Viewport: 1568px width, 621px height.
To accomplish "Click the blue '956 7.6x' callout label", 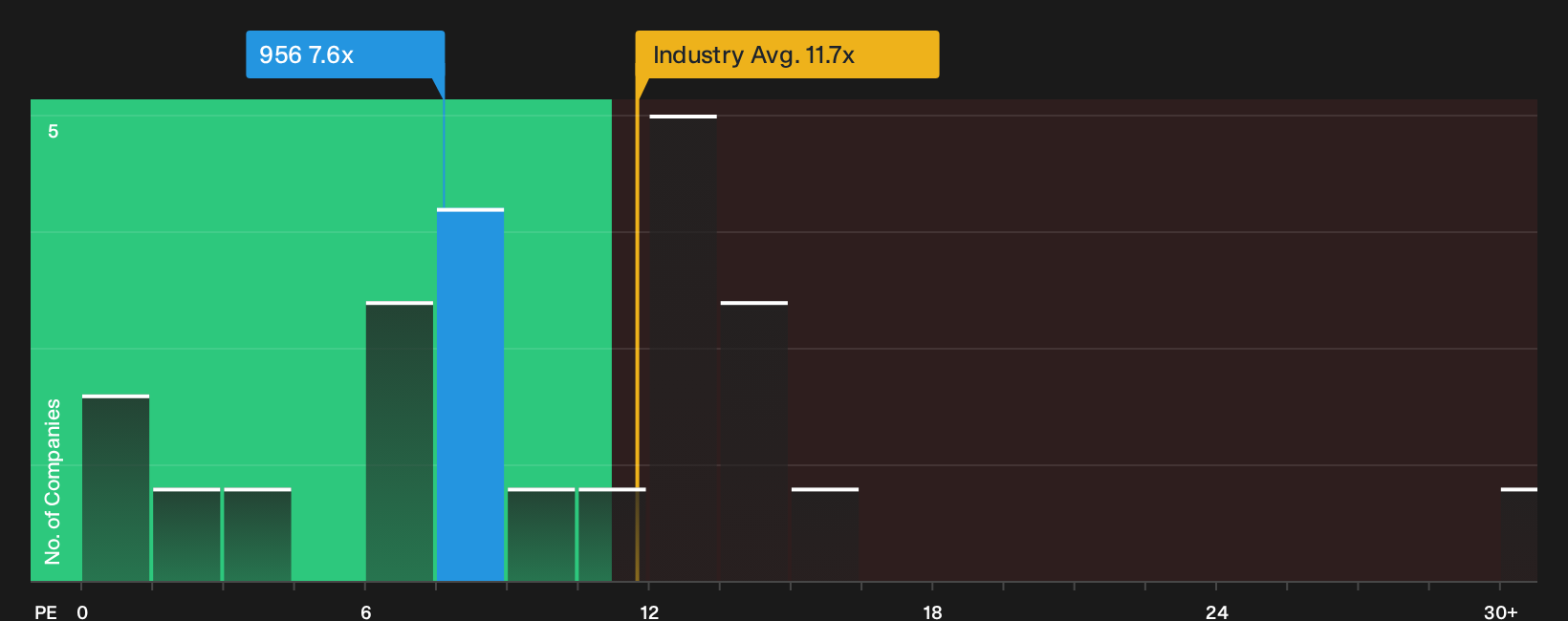I will pyautogui.click(x=345, y=54).
